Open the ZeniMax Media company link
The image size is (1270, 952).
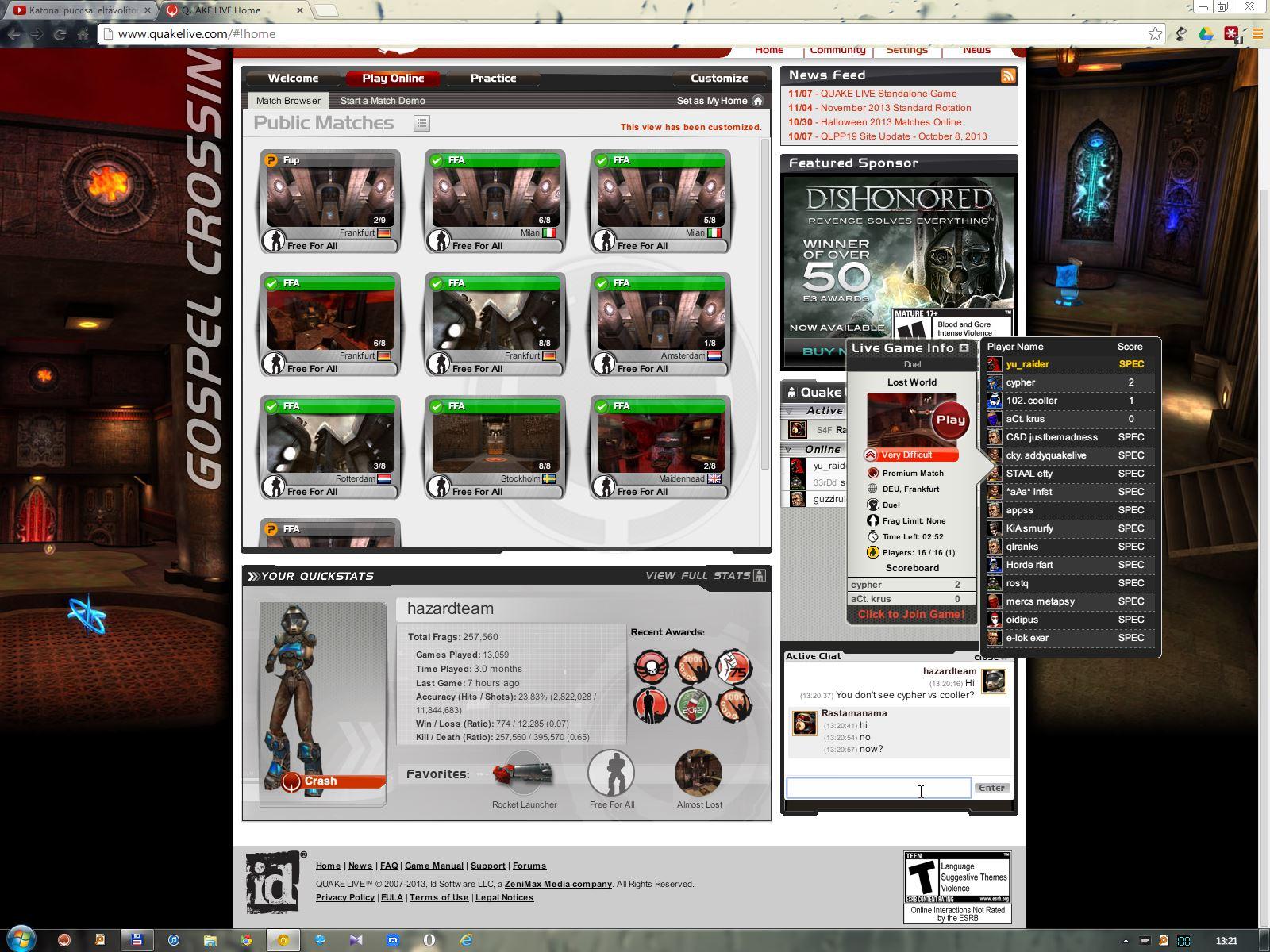click(x=558, y=884)
